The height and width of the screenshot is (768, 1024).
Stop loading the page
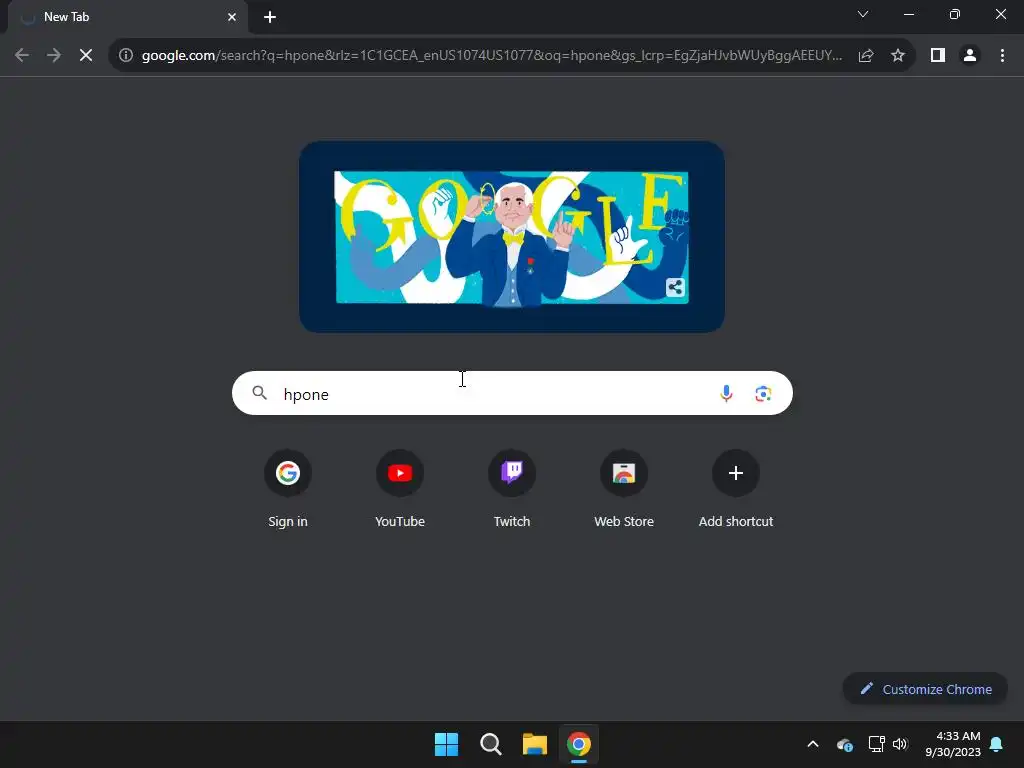pyautogui.click(x=86, y=56)
